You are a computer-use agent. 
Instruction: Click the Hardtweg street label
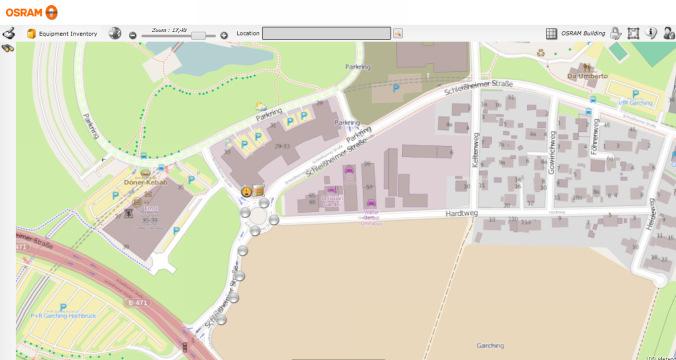tap(462, 213)
